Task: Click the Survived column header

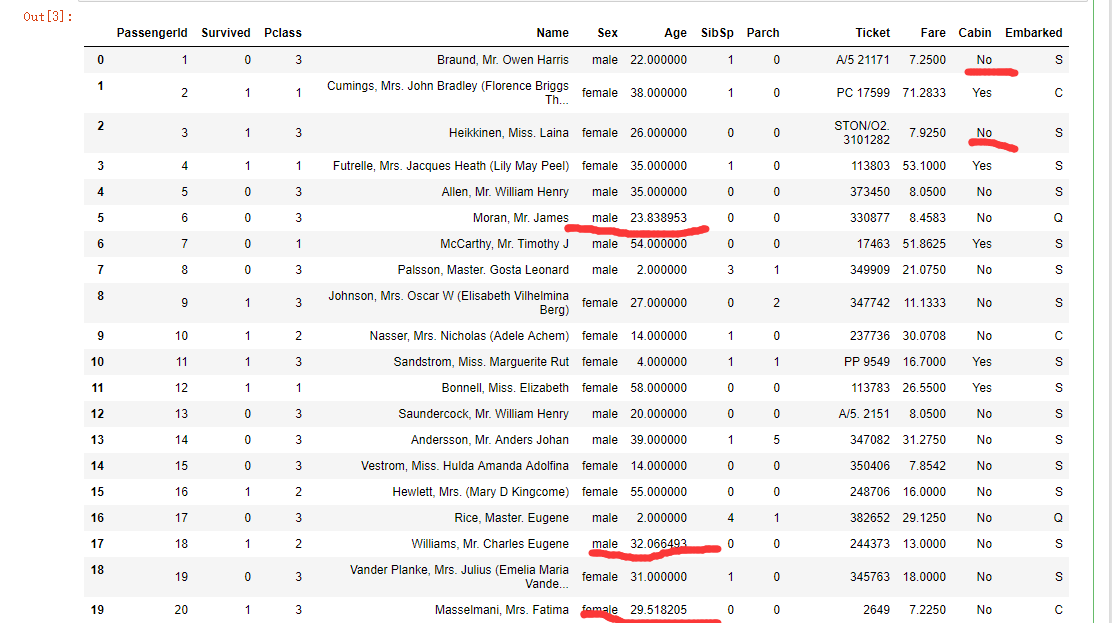Action: pos(226,33)
